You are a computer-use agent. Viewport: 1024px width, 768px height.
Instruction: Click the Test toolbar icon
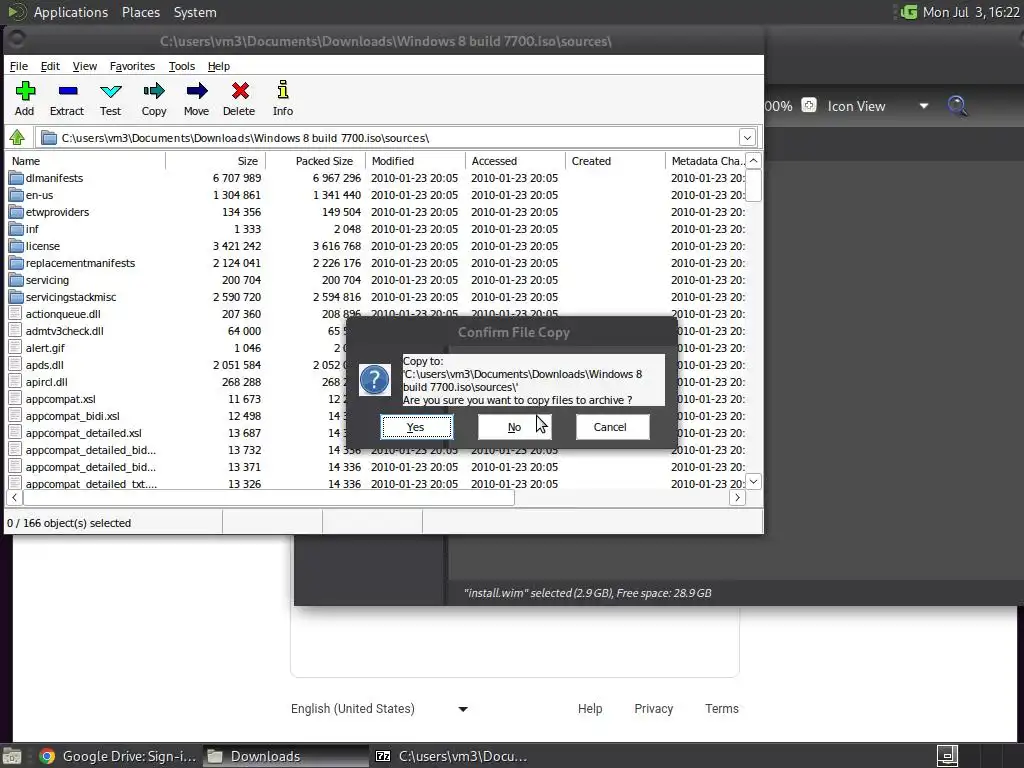(110, 91)
